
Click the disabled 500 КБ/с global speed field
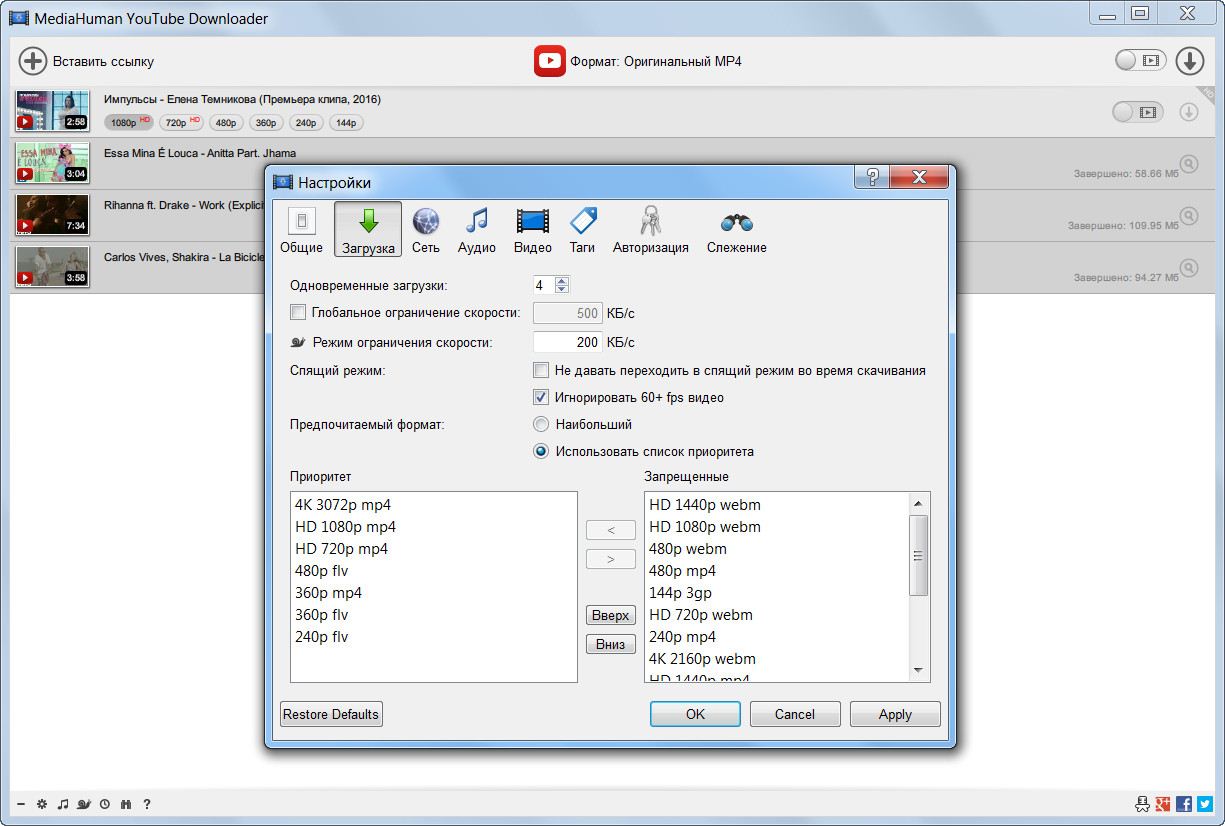pos(567,313)
